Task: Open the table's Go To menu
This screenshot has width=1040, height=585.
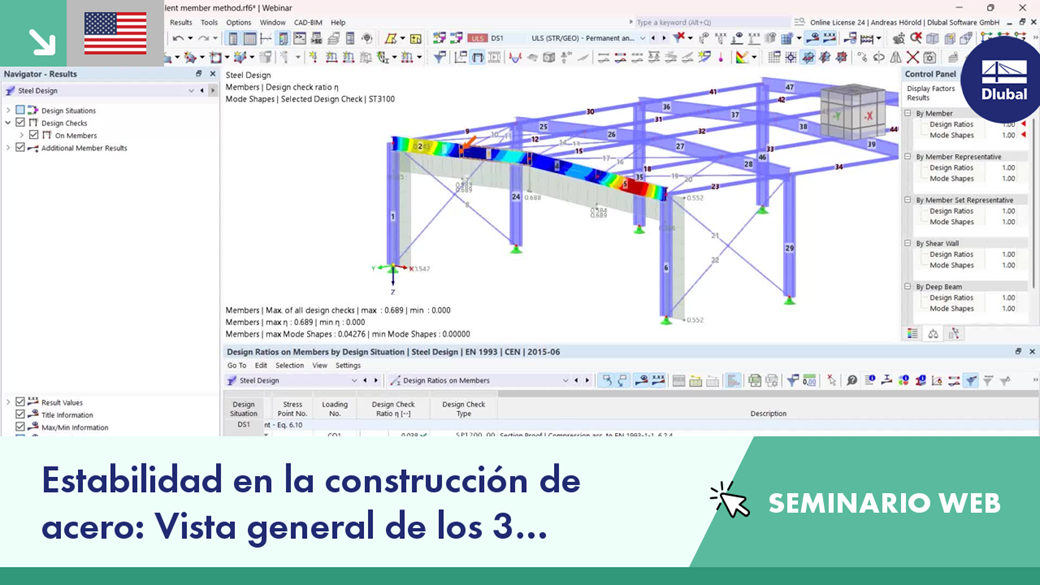Action: coord(236,365)
